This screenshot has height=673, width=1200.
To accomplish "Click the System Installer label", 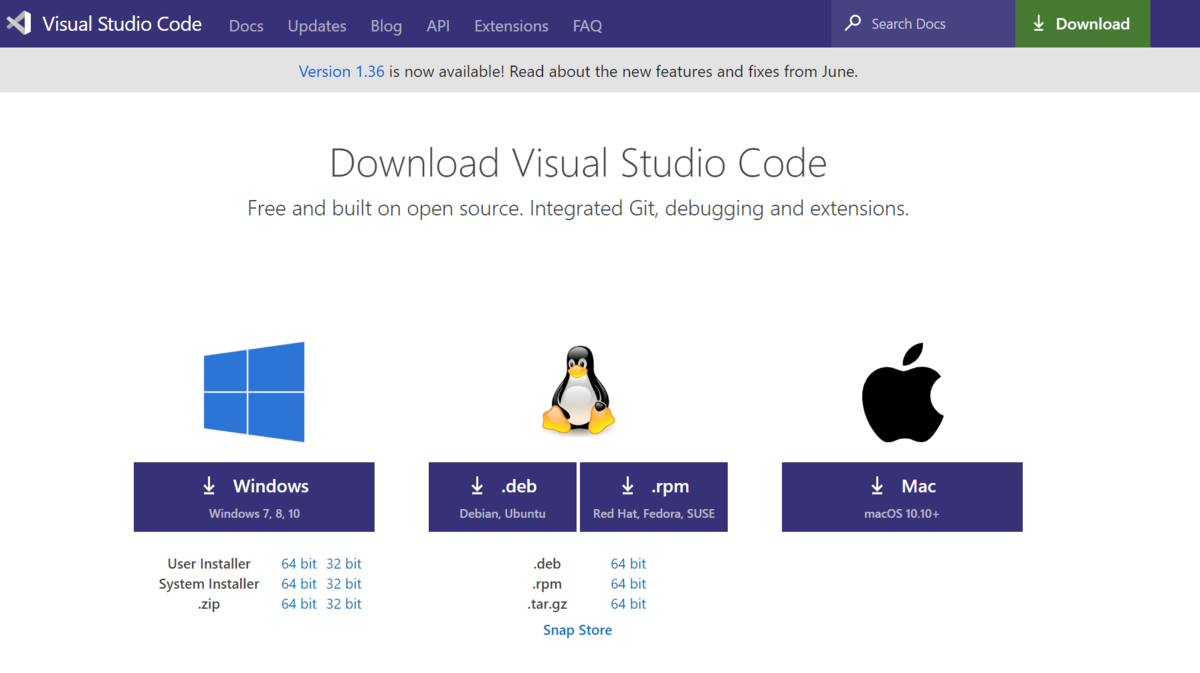I will tap(209, 584).
